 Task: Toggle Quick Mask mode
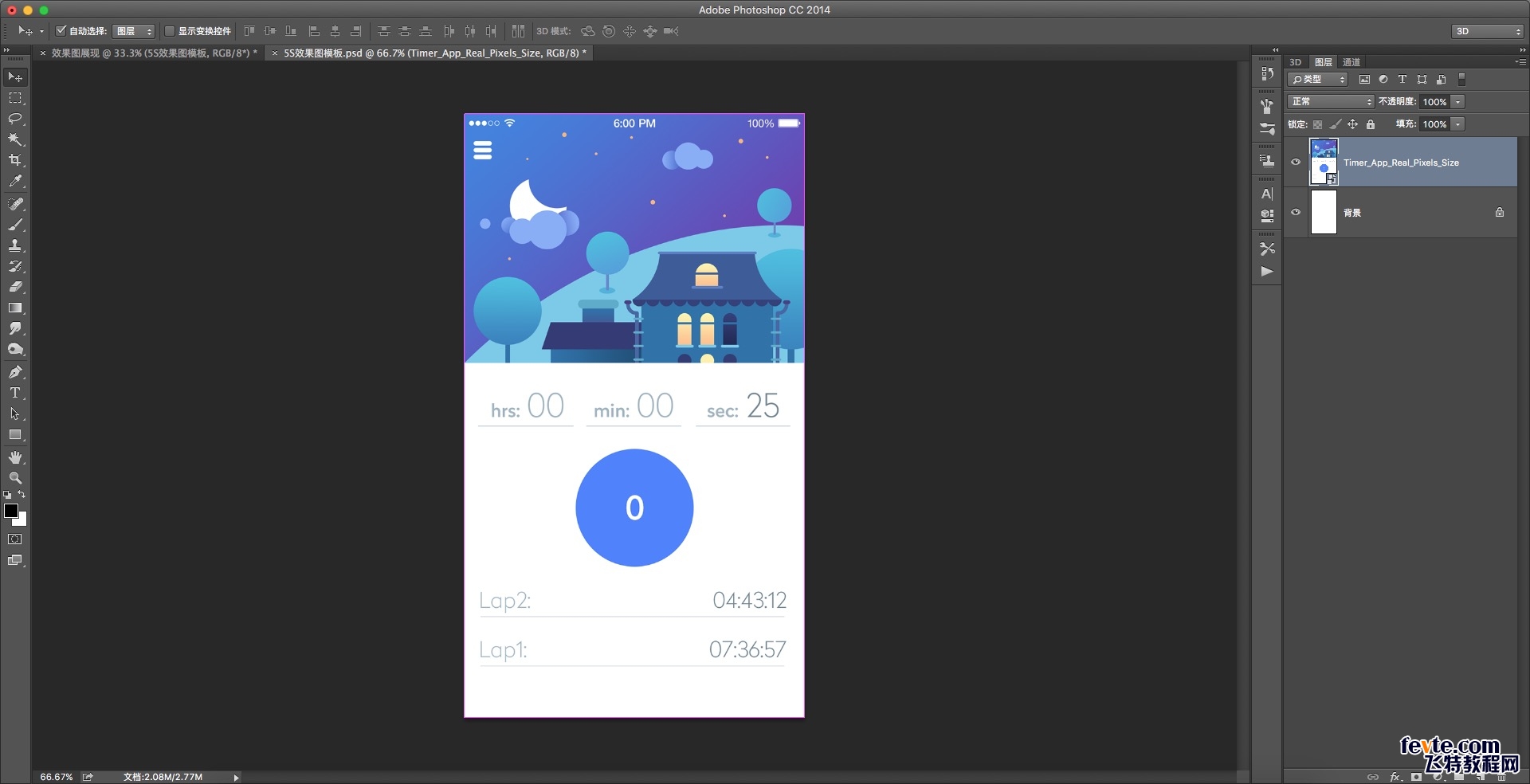click(x=15, y=539)
